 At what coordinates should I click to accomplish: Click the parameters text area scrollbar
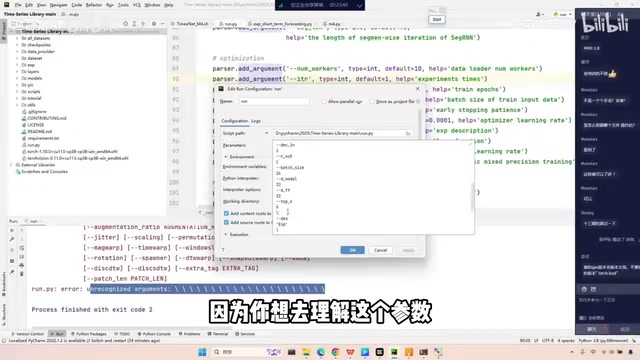[x=473, y=197]
